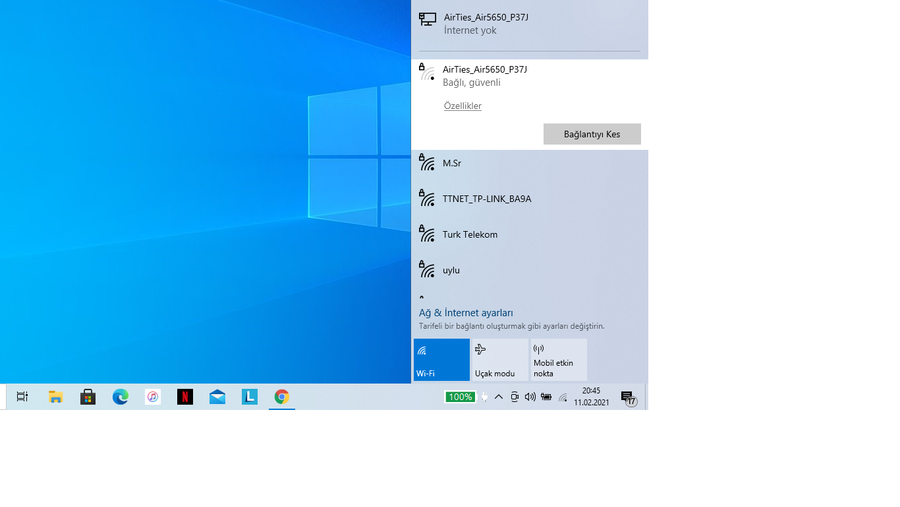Screen dimensions: 900x507
Task: Open the Action Center notifications icon
Action: click(x=629, y=397)
